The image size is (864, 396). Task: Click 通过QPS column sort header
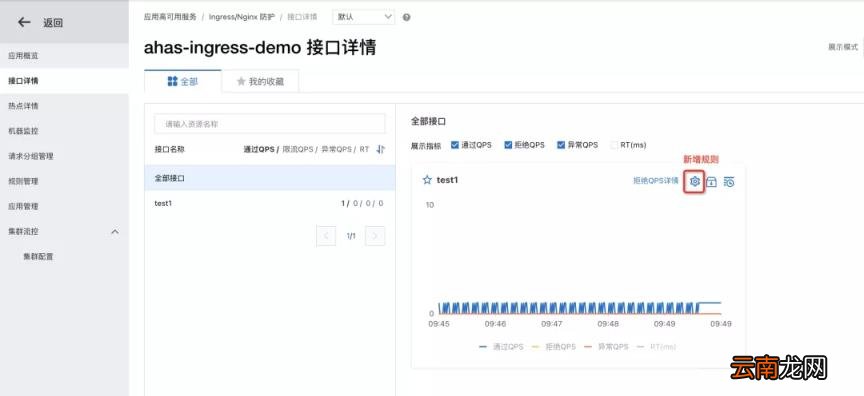(x=259, y=149)
